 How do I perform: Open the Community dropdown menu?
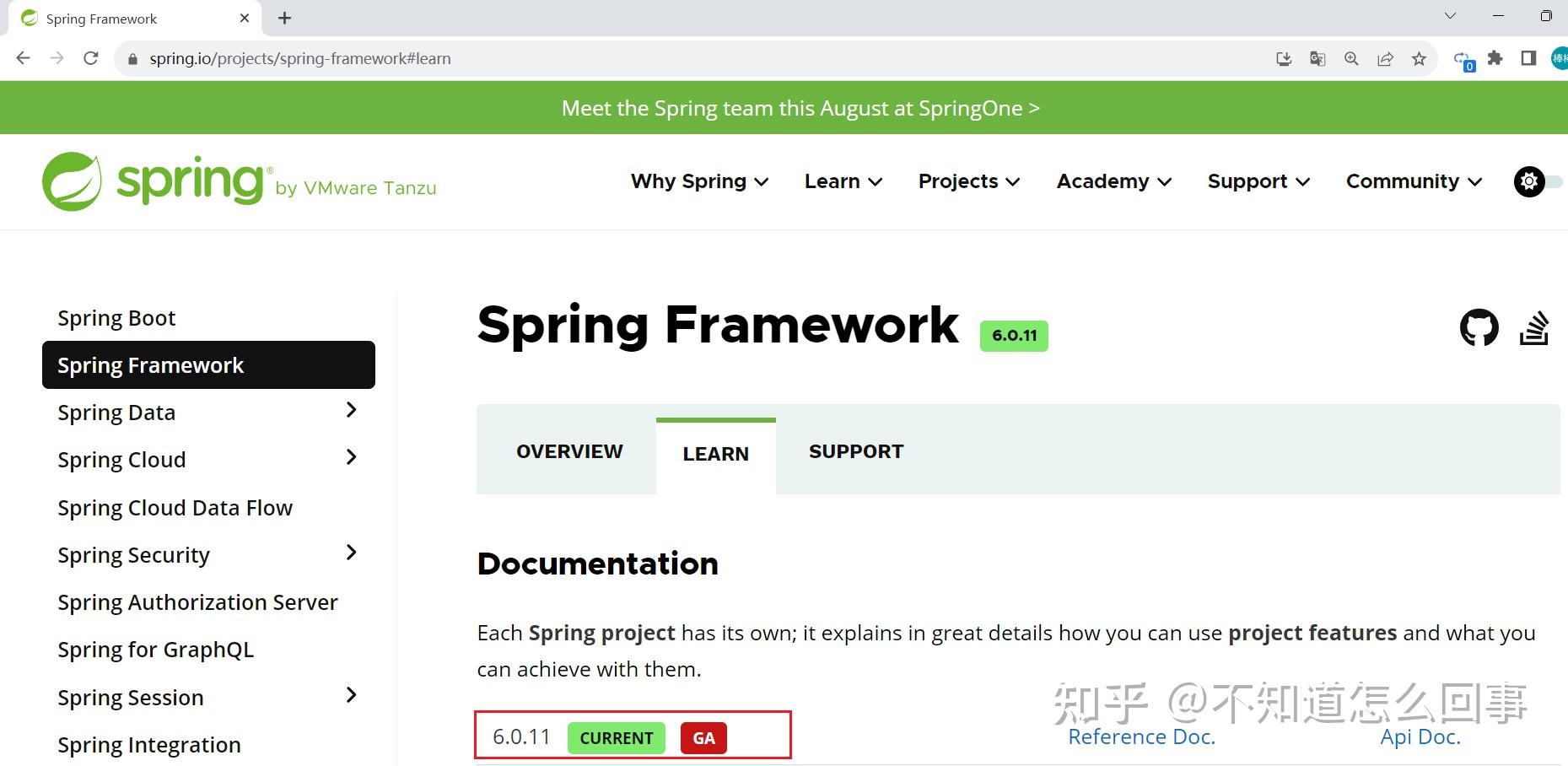(1412, 181)
